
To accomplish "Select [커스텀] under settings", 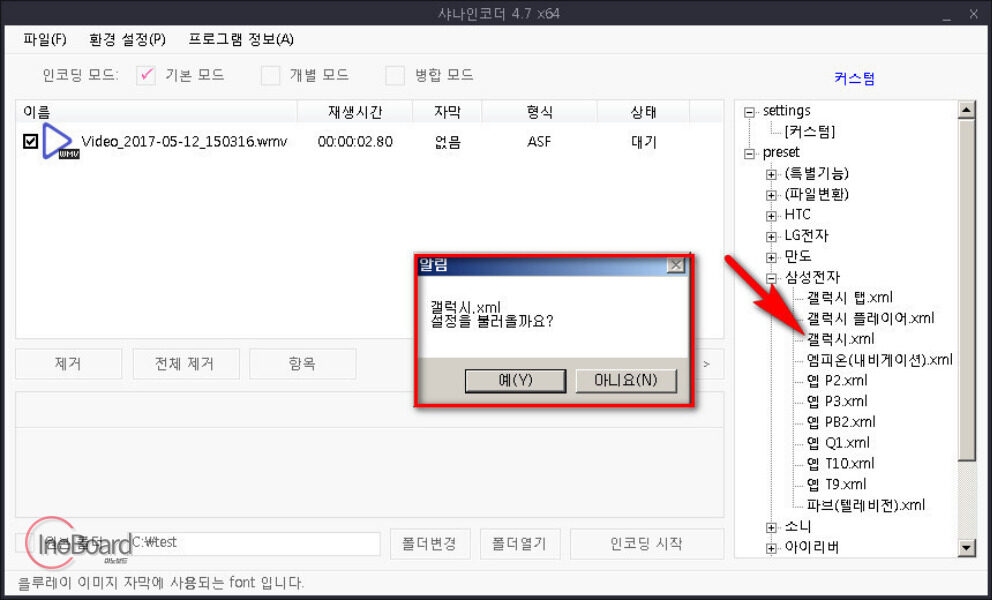I will [810, 132].
